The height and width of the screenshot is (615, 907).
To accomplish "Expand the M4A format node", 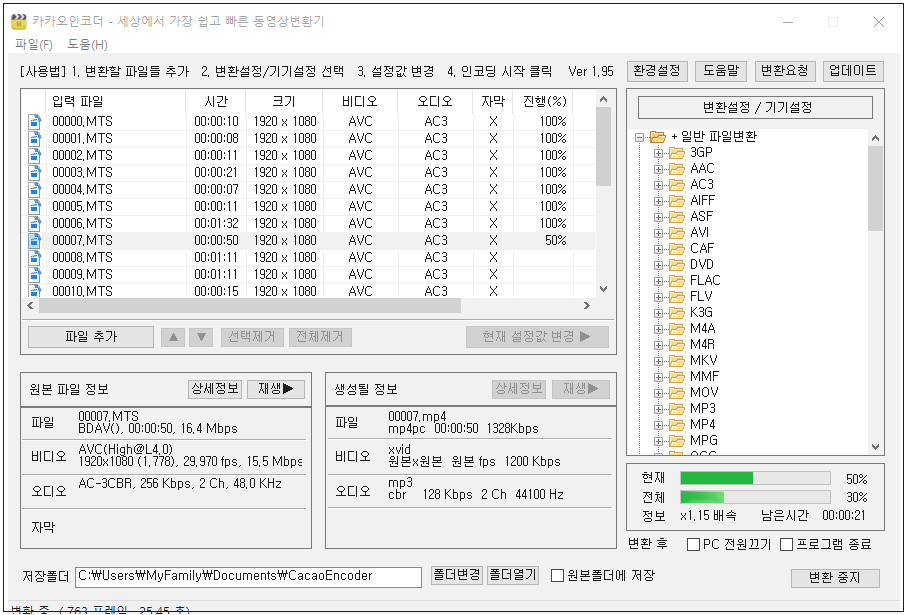I will click(658, 329).
